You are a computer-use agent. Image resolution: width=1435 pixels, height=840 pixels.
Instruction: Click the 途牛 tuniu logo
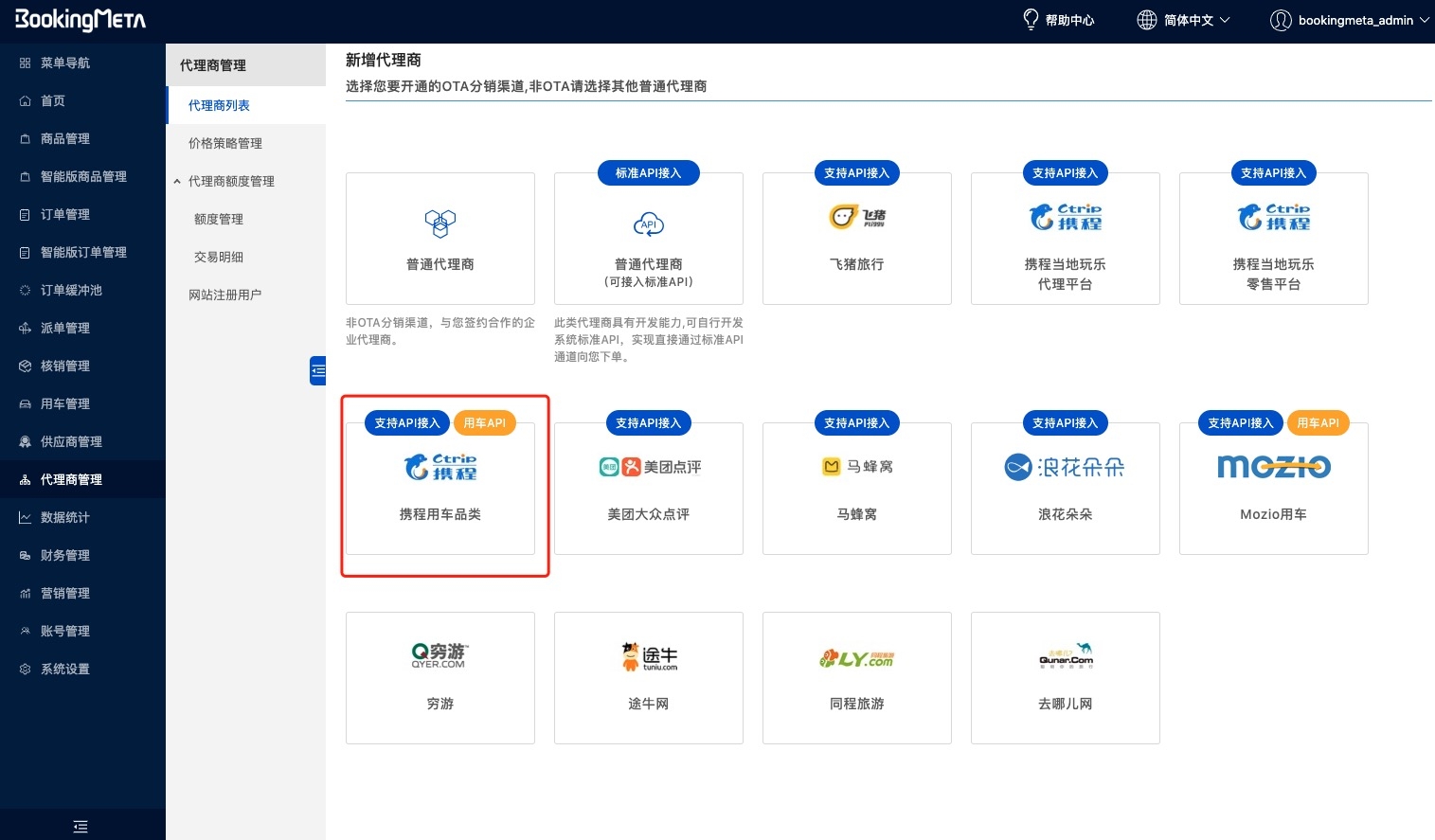point(649,656)
